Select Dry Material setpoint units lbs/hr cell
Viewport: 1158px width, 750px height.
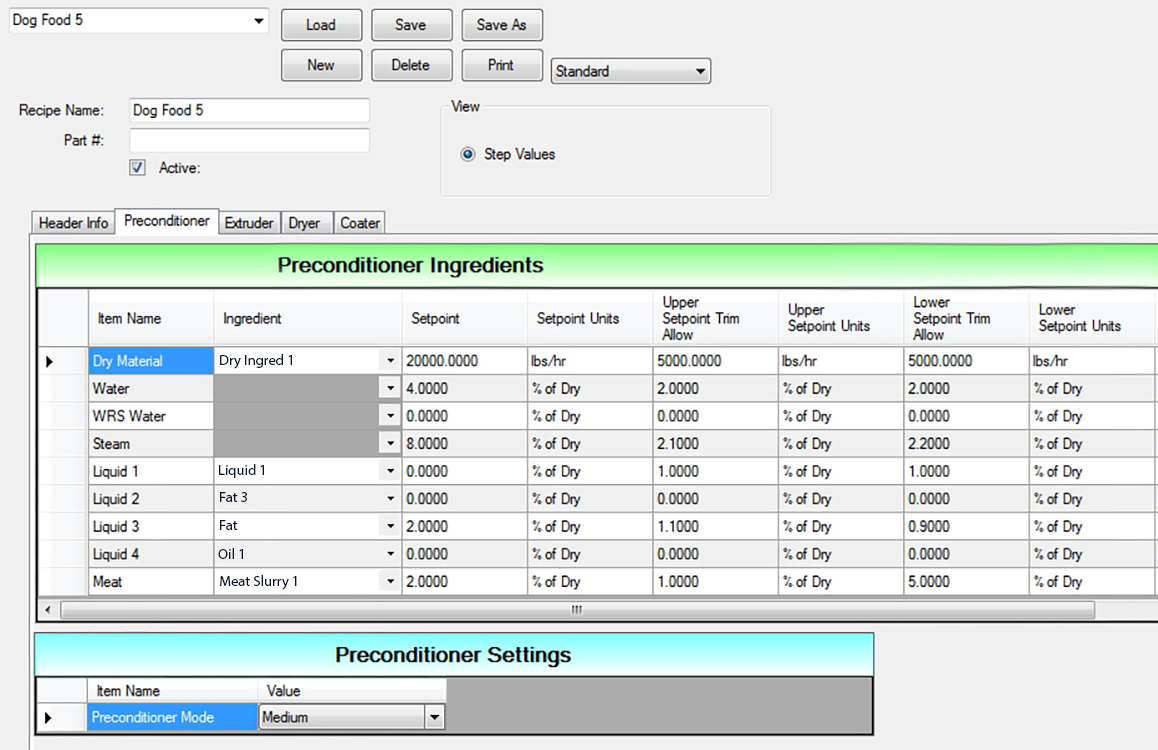pos(590,361)
